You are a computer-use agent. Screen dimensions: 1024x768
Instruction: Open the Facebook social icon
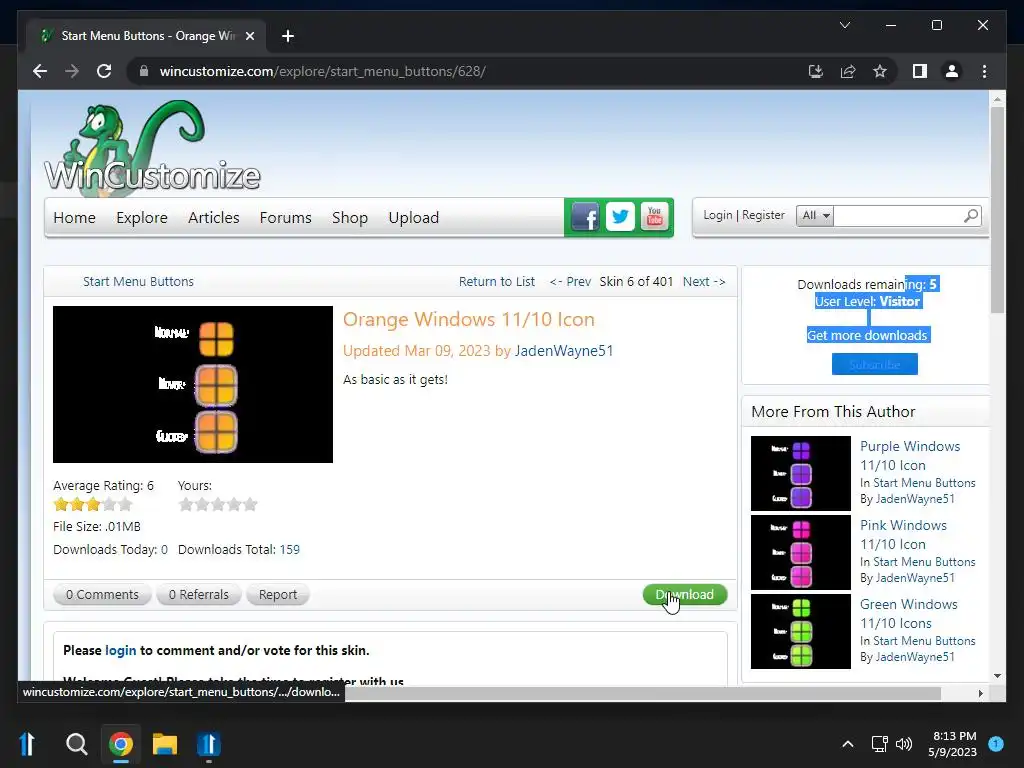(585, 217)
